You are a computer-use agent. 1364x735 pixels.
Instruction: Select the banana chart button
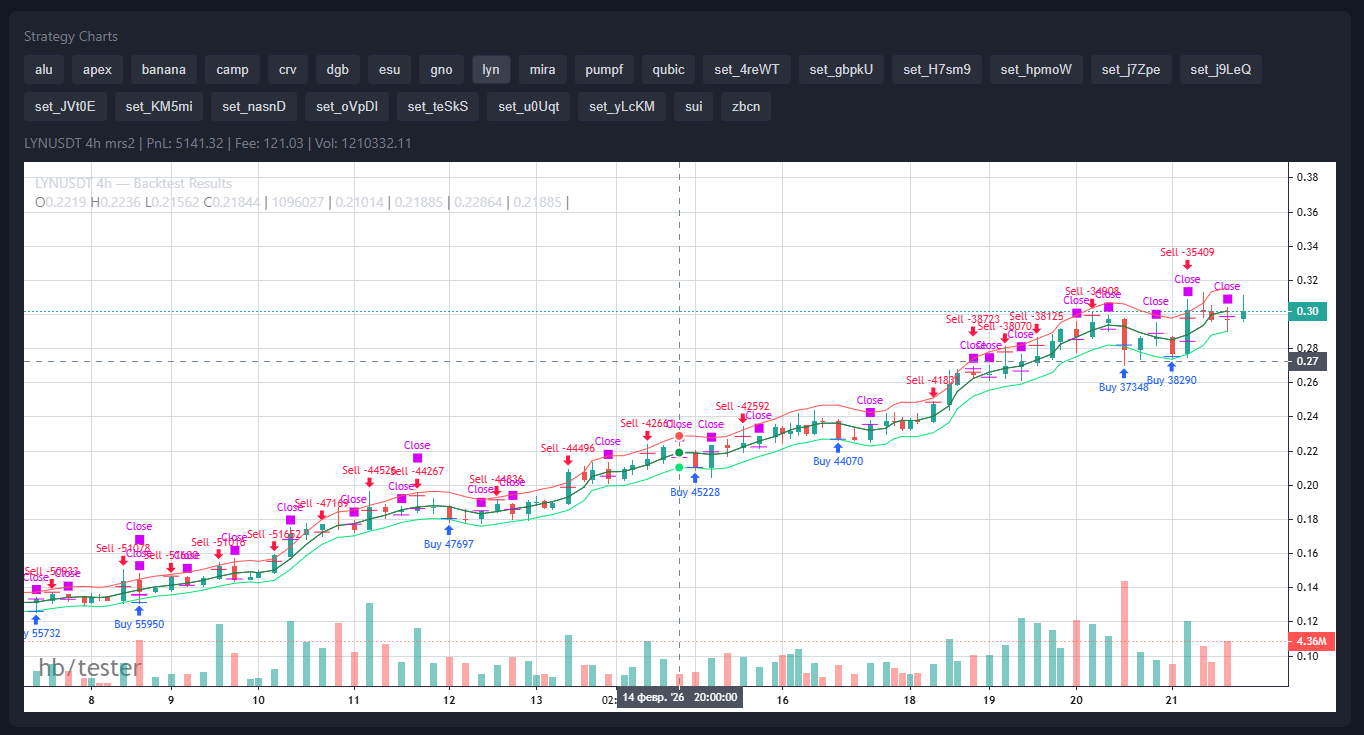(x=163, y=69)
